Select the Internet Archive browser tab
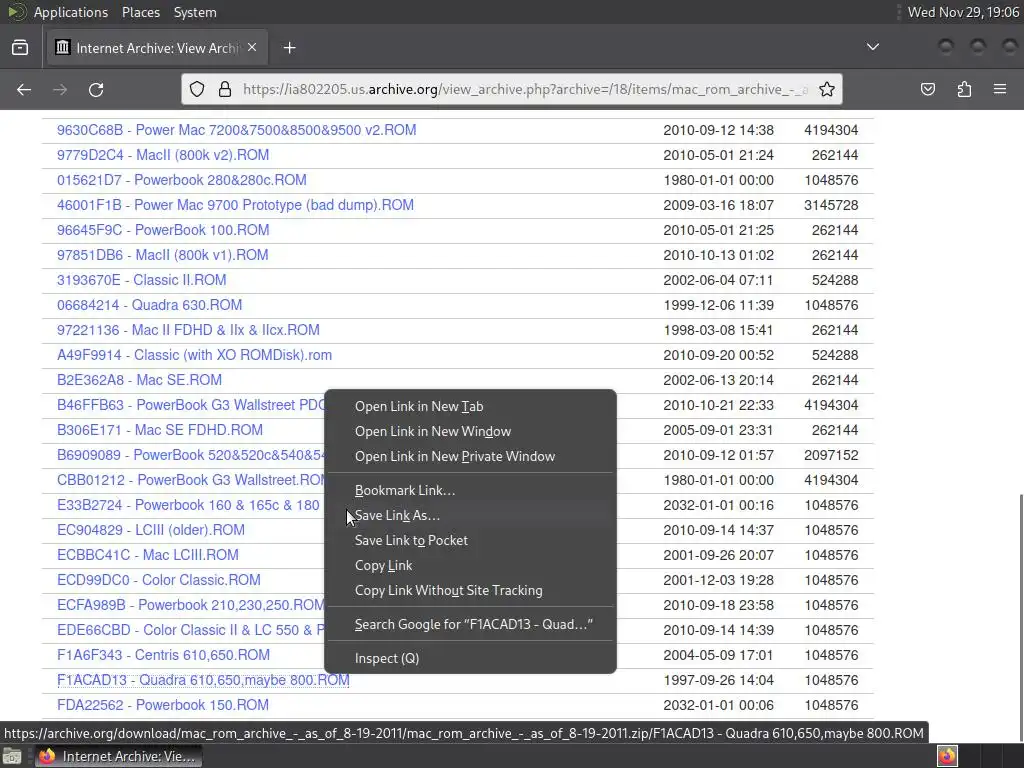The width and height of the screenshot is (1024, 768). pos(157,48)
